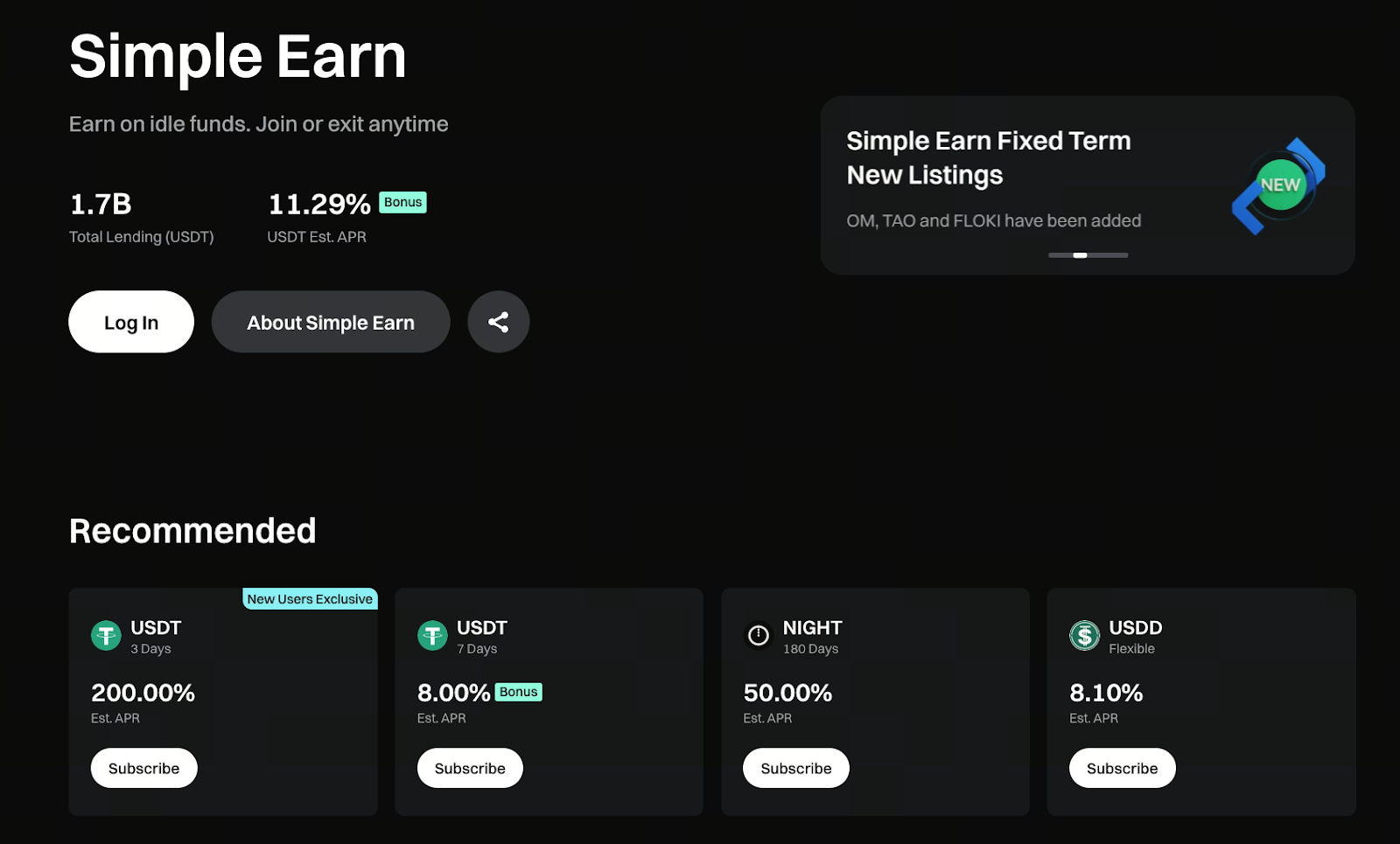Click the NIGHT token icon
1400x844 pixels.
coord(759,635)
